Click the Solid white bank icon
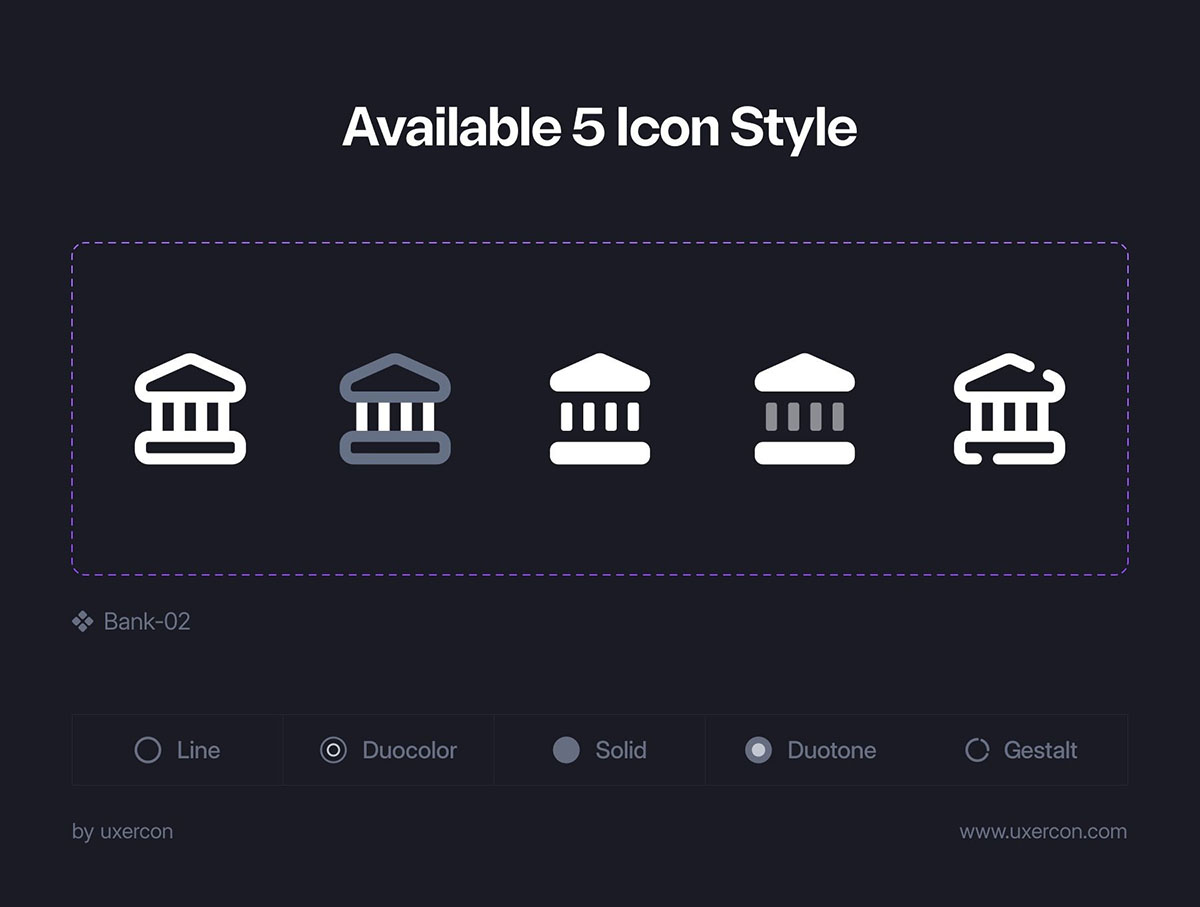1200x907 pixels. coord(600,409)
